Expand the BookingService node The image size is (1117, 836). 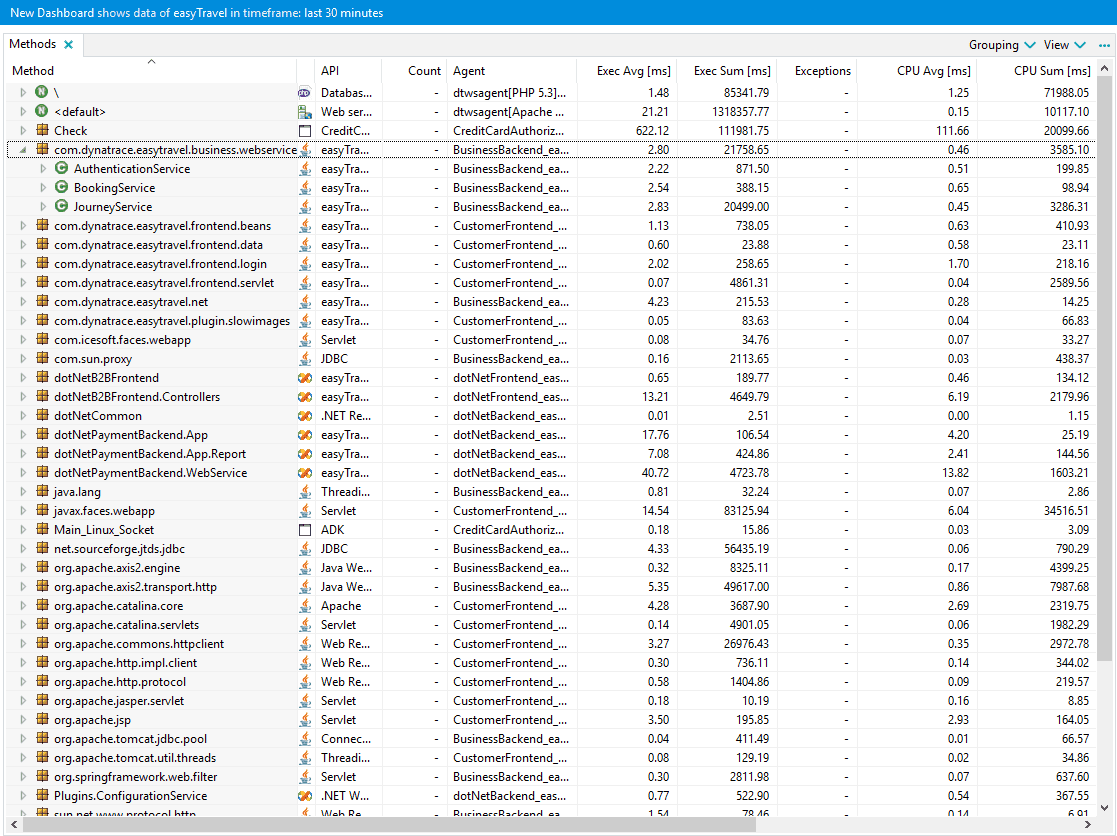click(x=43, y=188)
